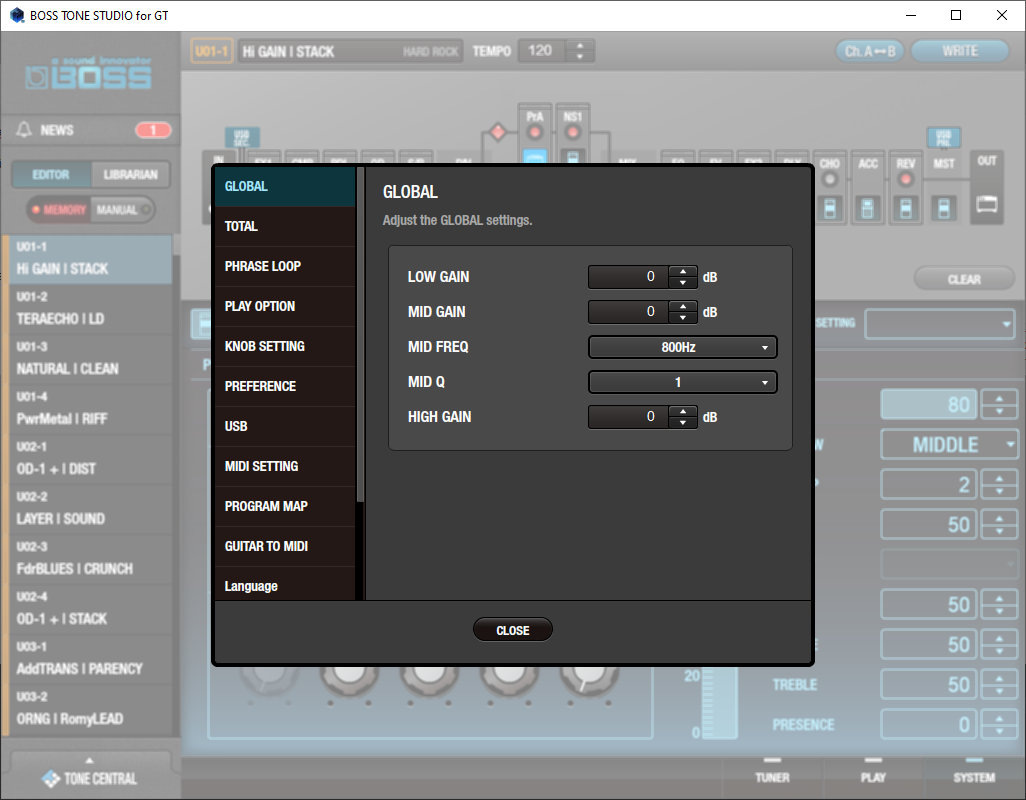Select patch U02-2 LAYER SOUND
Screen dimensions: 1026x800
[x=90, y=509]
